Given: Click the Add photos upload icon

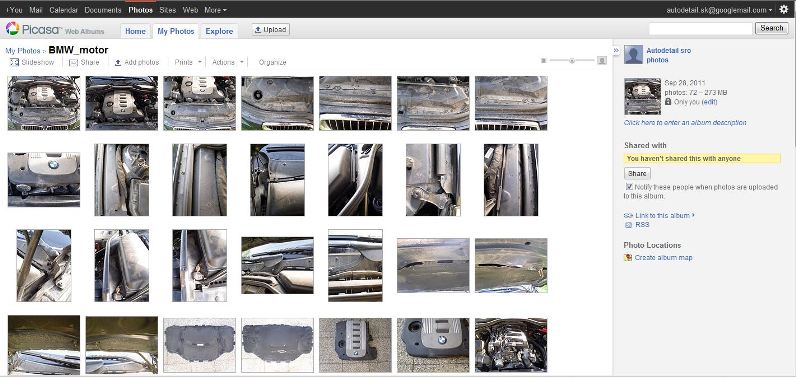Looking at the screenshot, I should [x=118, y=62].
